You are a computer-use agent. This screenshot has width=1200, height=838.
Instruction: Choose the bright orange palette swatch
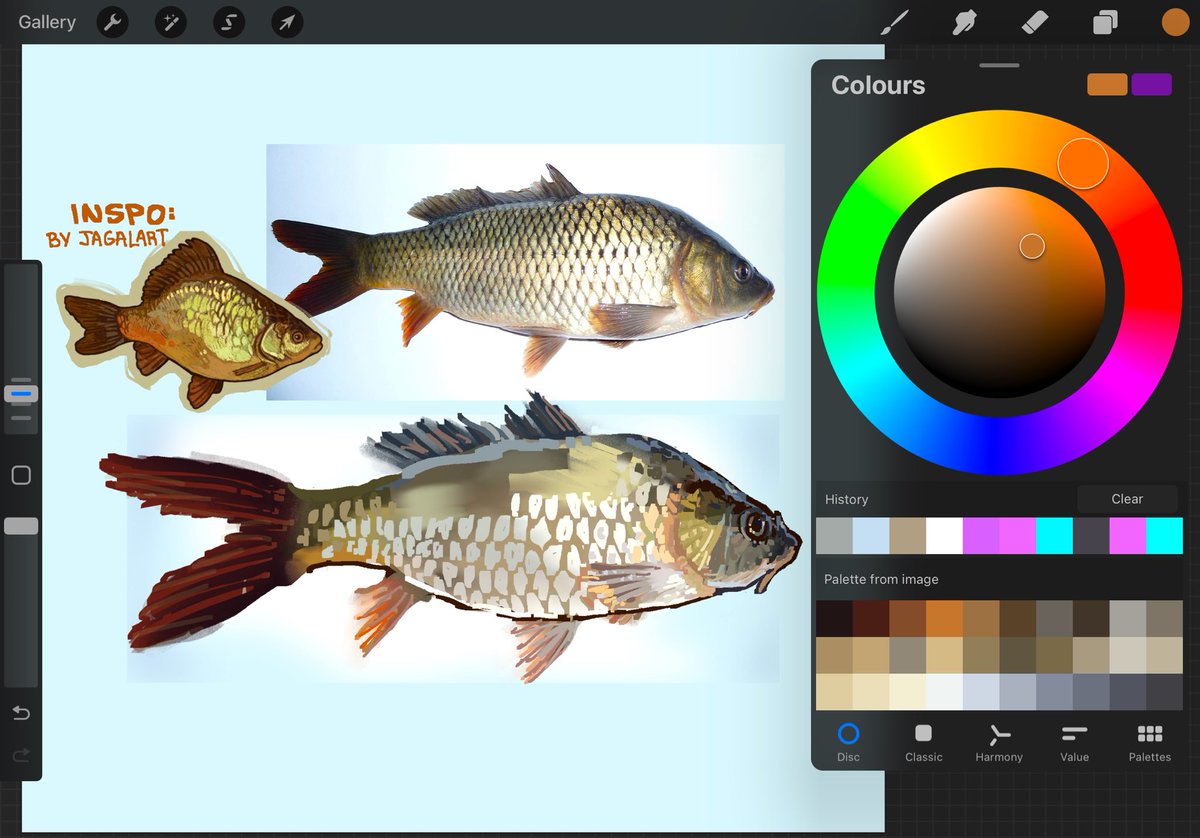[x=944, y=618]
